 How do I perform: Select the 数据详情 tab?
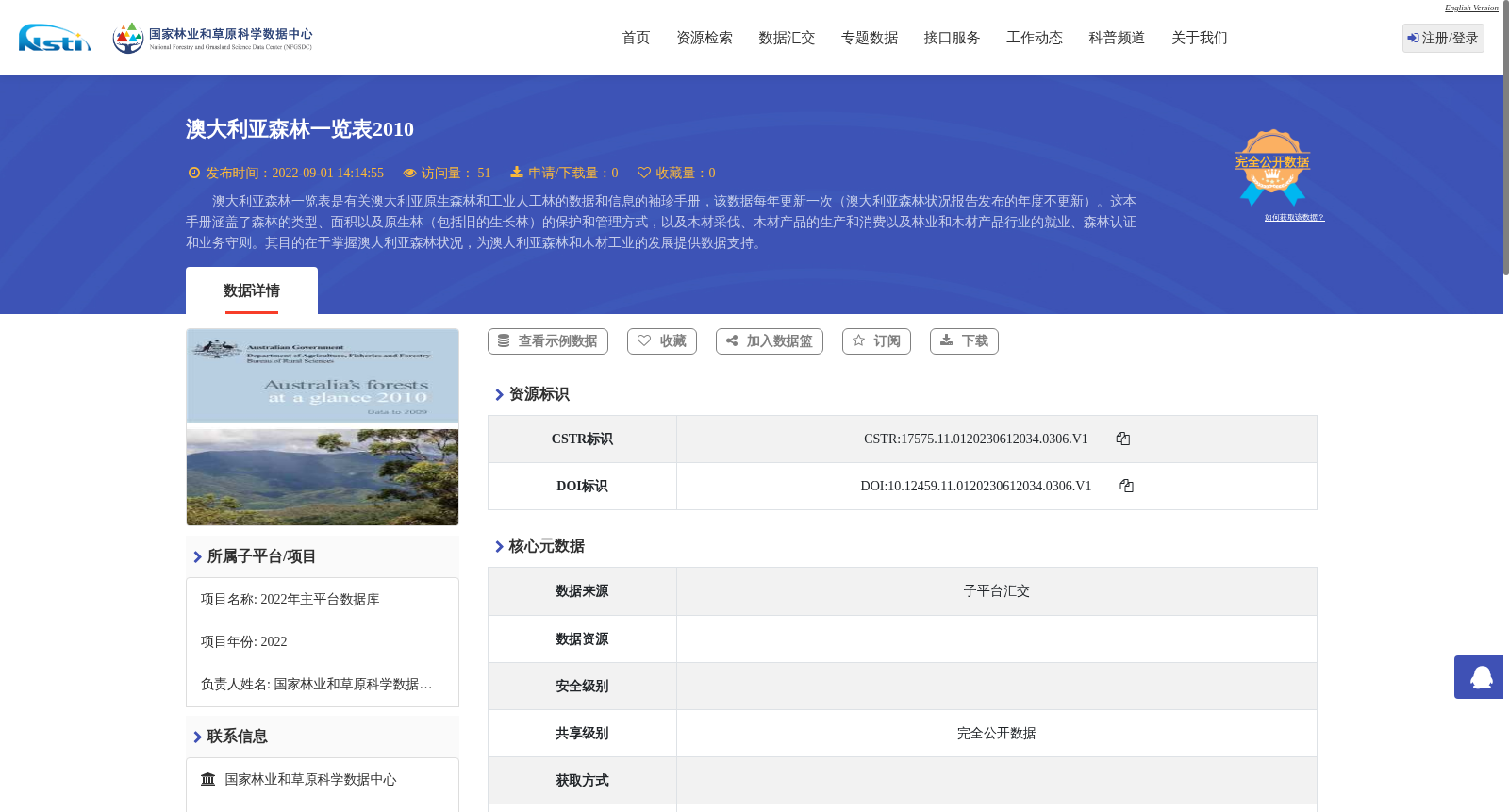pyautogui.click(x=252, y=290)
